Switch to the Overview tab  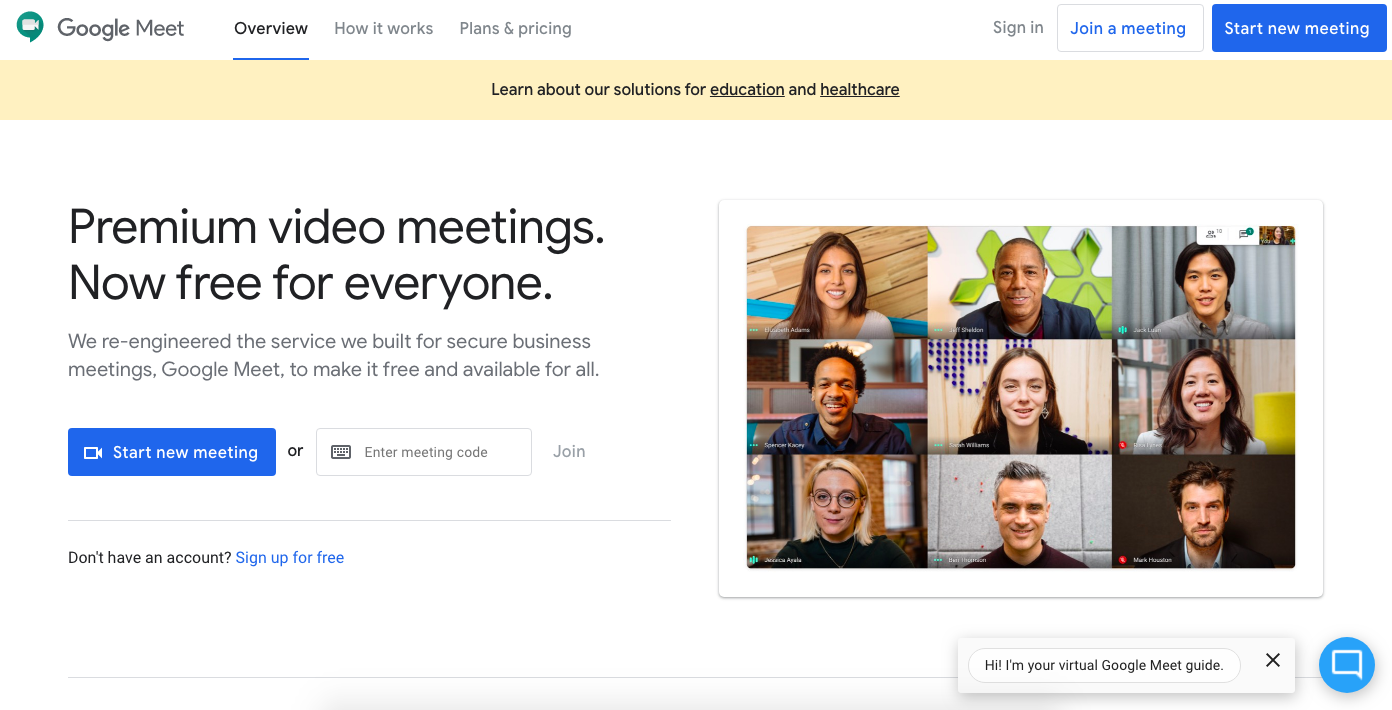271,28
